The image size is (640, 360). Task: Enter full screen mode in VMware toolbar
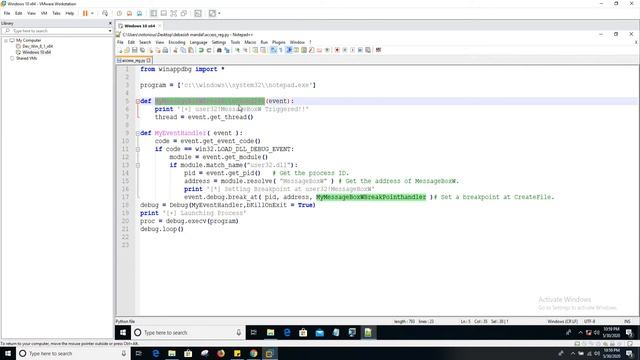tap(173, 13)
